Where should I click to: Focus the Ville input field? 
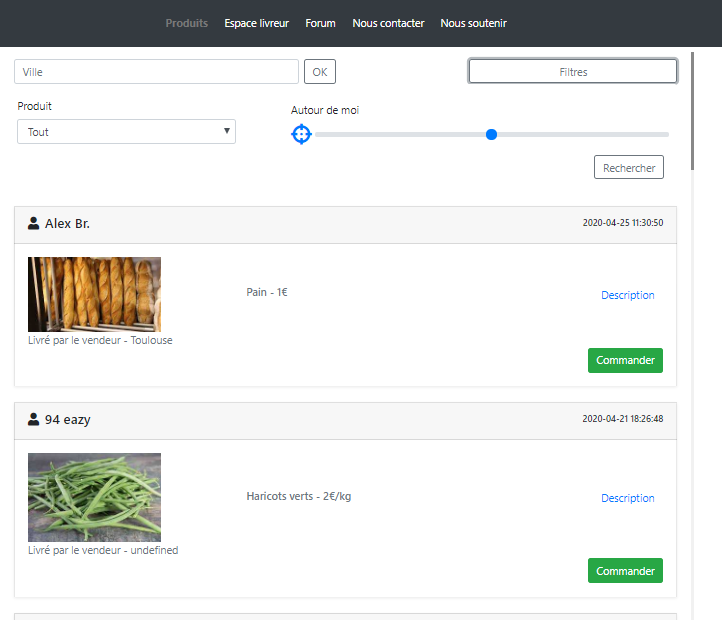(x=157, y=71)
